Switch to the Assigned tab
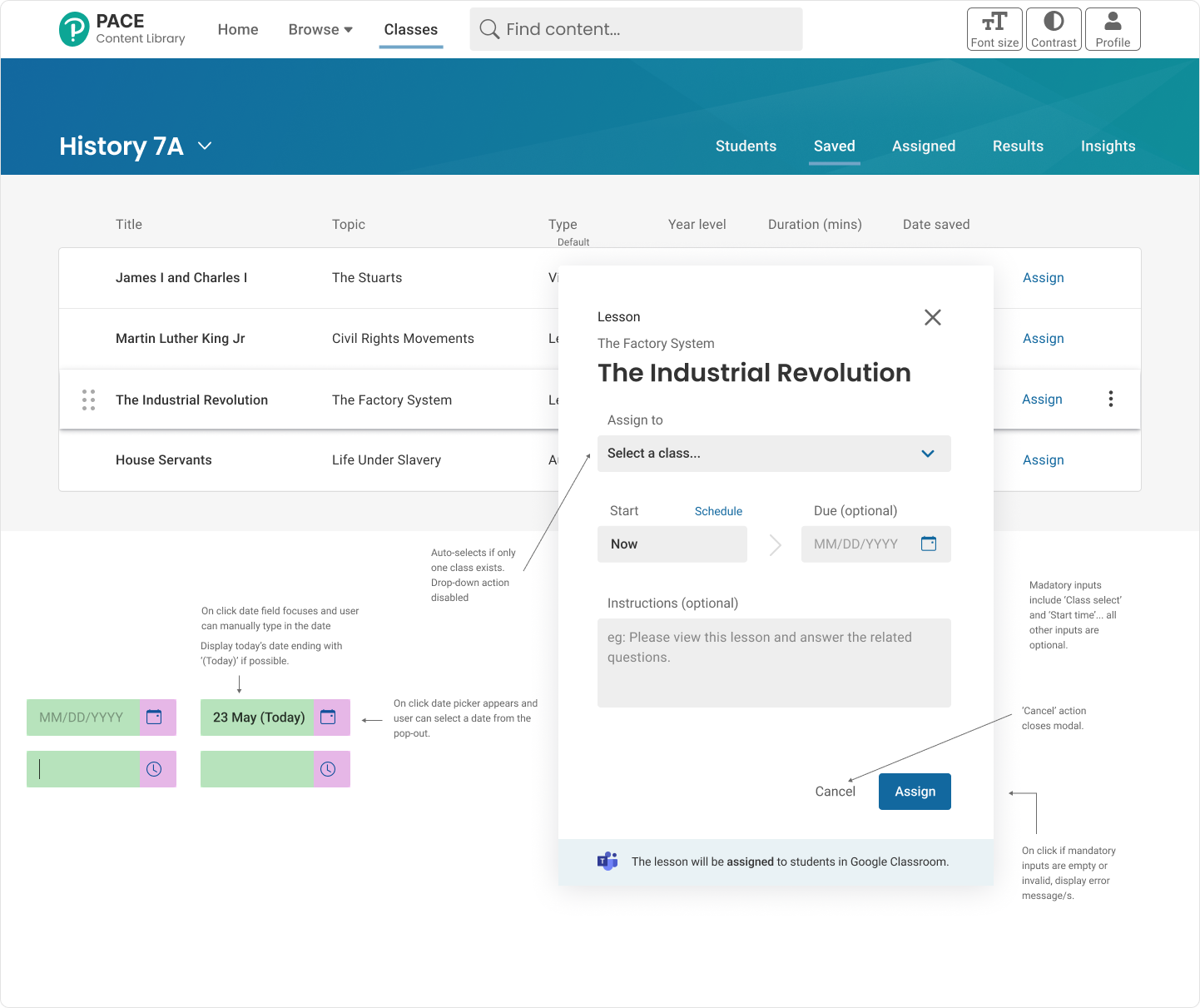Screen dimensions: 1200x1008 tap(923, 146)
